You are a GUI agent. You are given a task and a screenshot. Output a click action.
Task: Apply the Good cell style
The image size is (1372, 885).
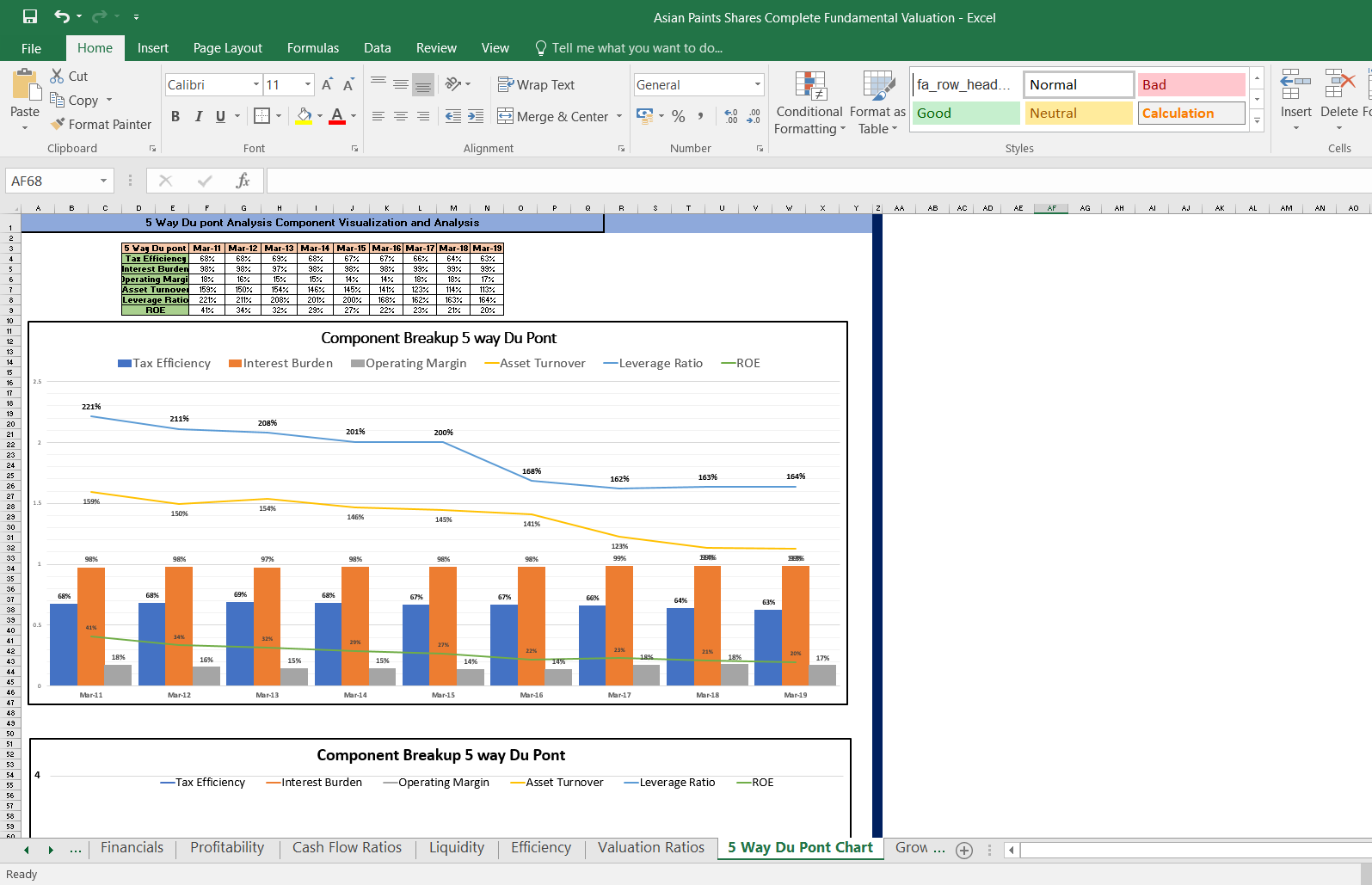pos(966,114)
